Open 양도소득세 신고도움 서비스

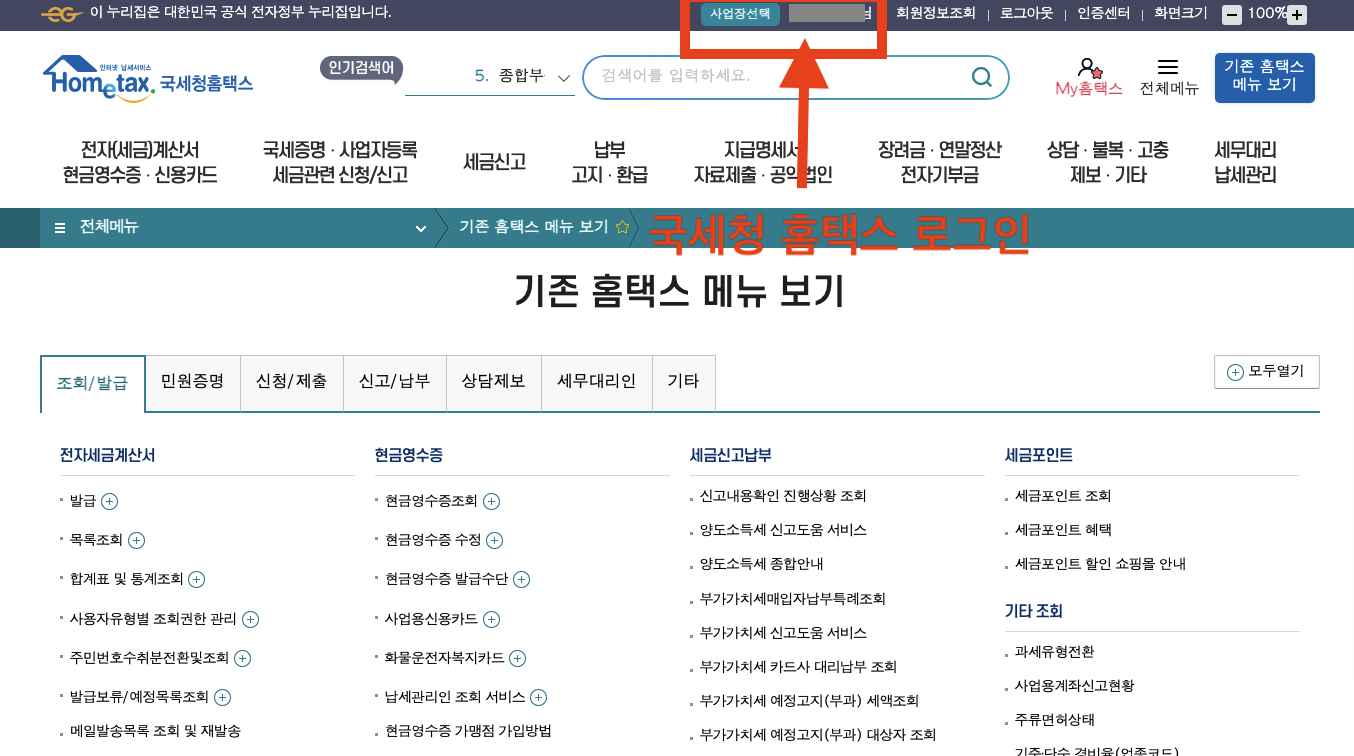click(783, 530)
